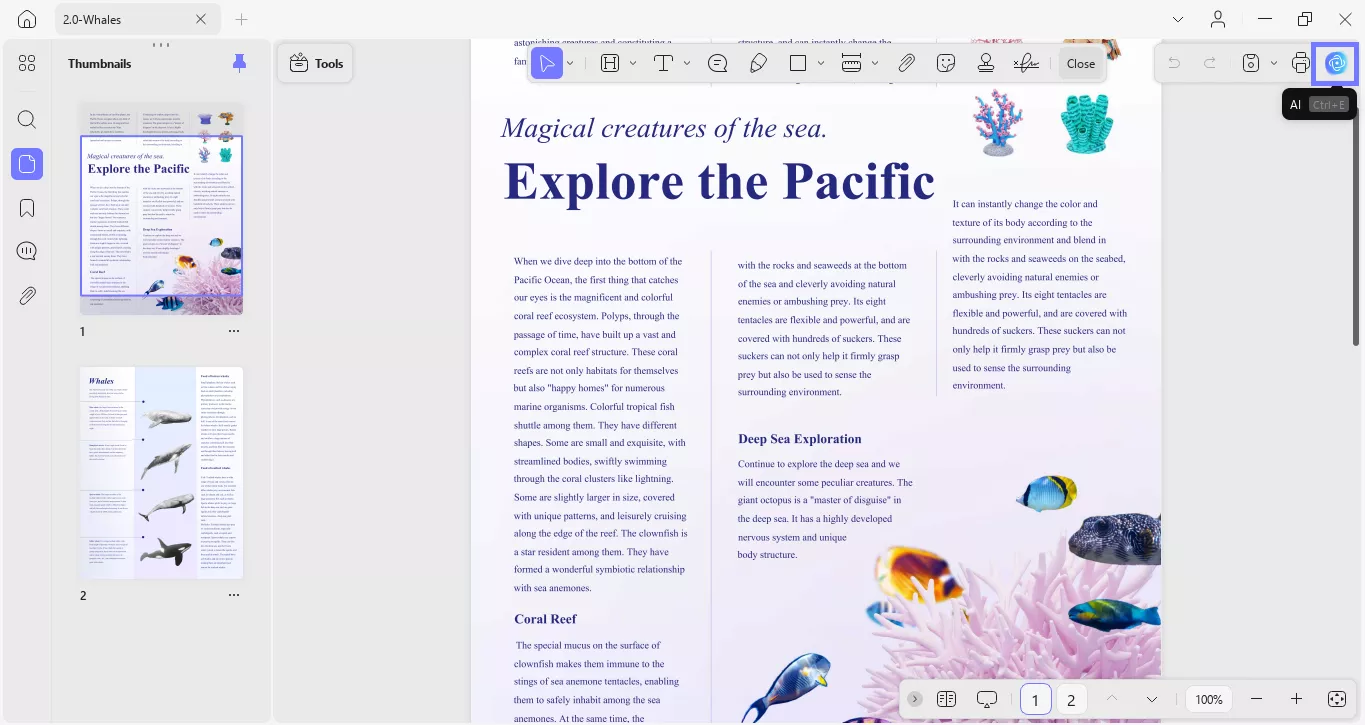Toggle the two-page reading view
The width and height of the screenshot is (1365, 725).
click(x=946, y=699)
